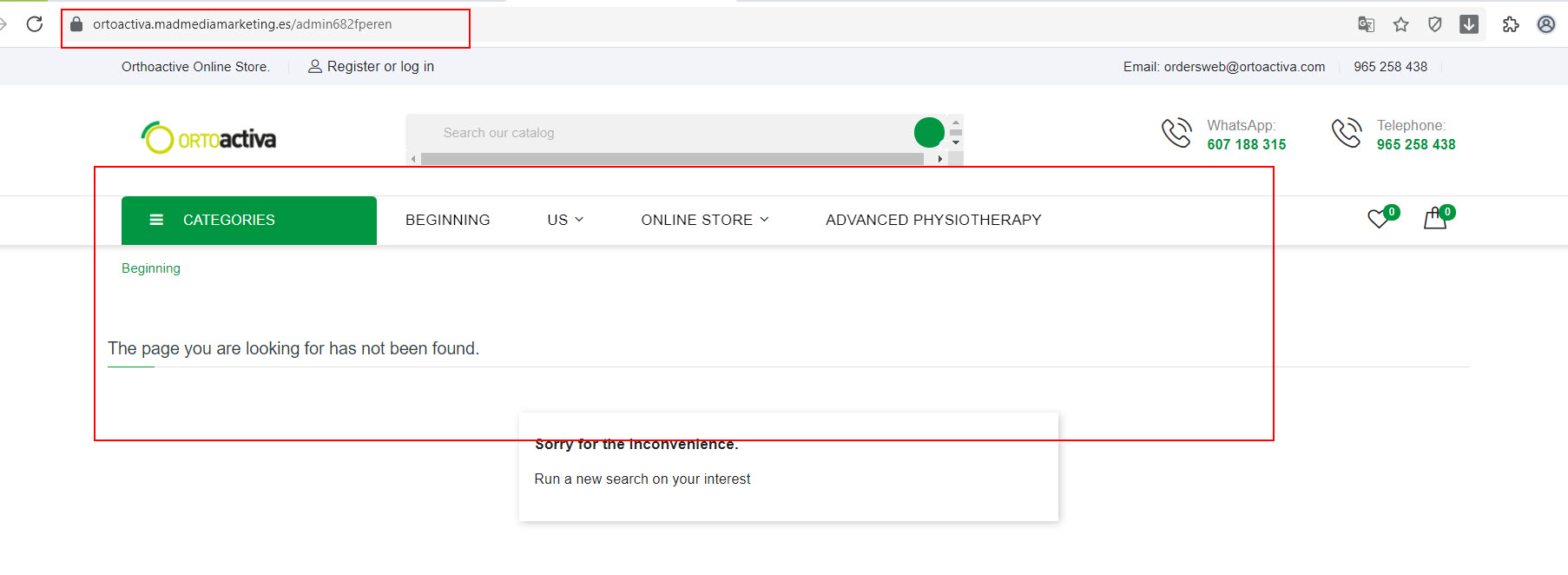Viewport: 1568px width, 575px height.
Task: Click the user icon beside Register or log in
Action: point(315,66)
